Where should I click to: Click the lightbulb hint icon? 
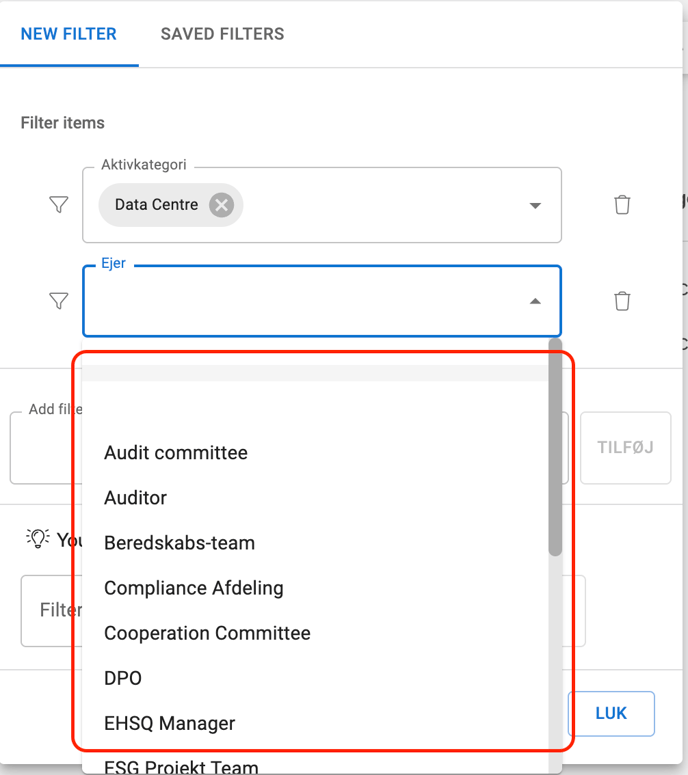tap(38, 539)
